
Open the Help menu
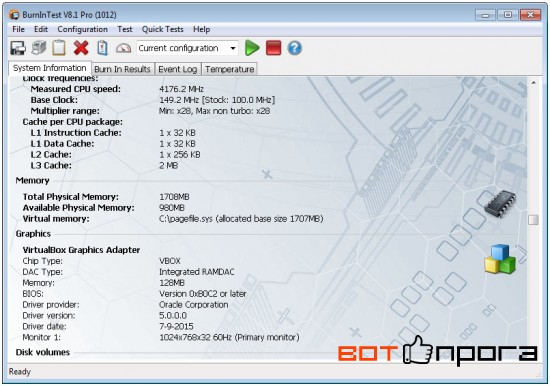click(202, 29)
